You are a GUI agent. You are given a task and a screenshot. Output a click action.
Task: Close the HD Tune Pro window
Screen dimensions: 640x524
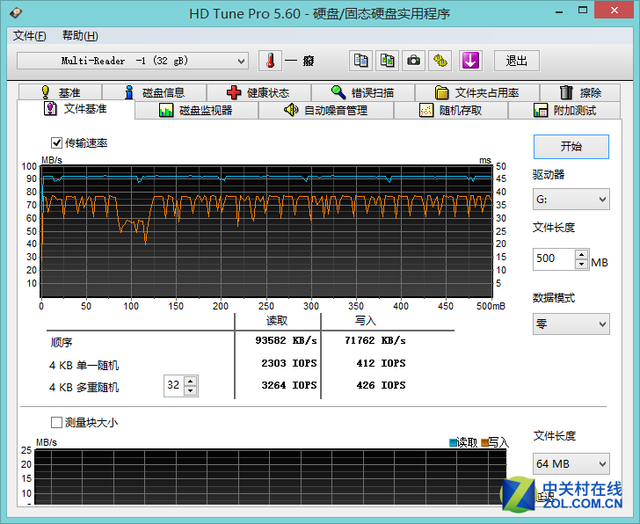(x=614, y=11)
